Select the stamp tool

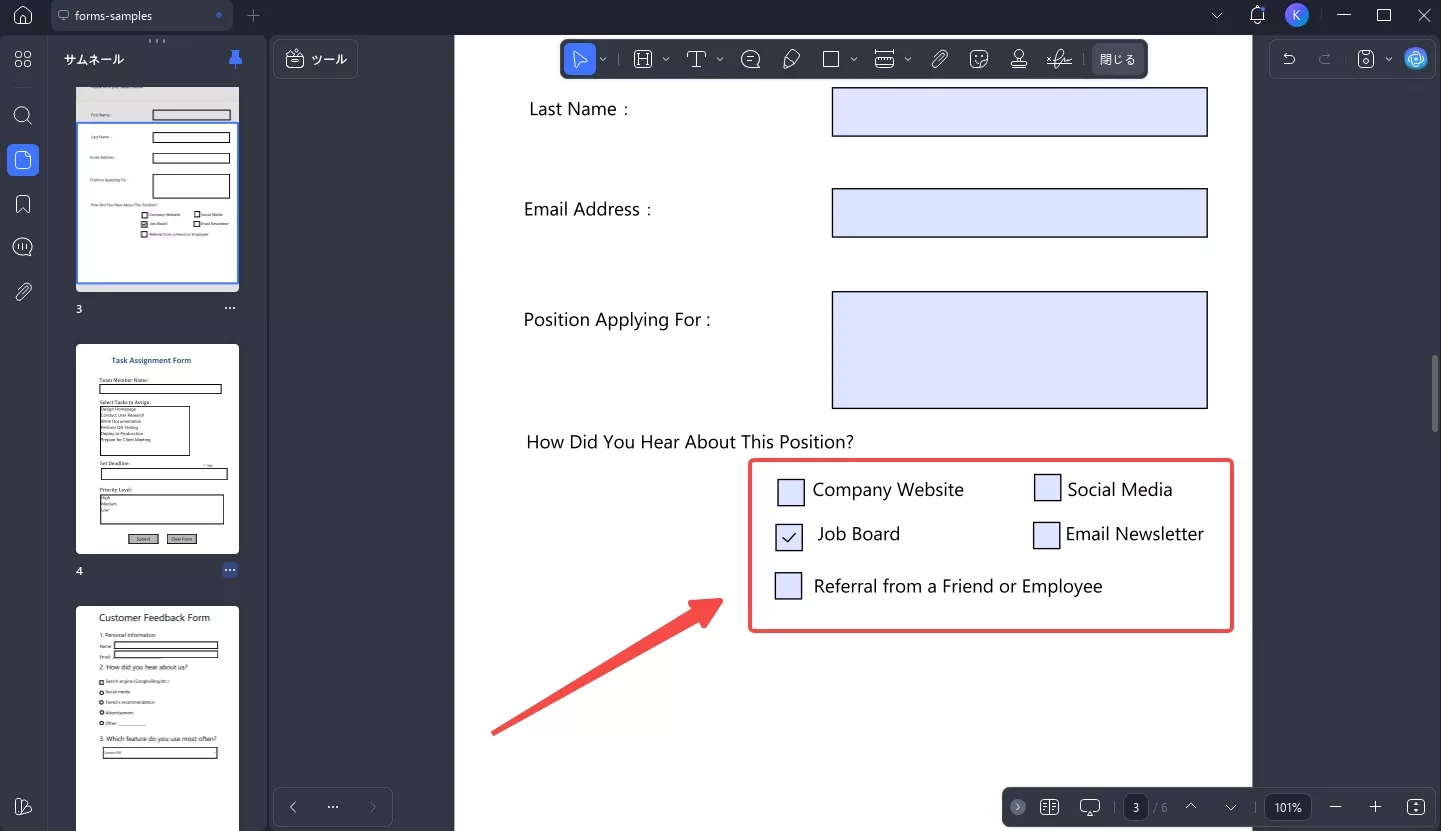pos(1019,60)
